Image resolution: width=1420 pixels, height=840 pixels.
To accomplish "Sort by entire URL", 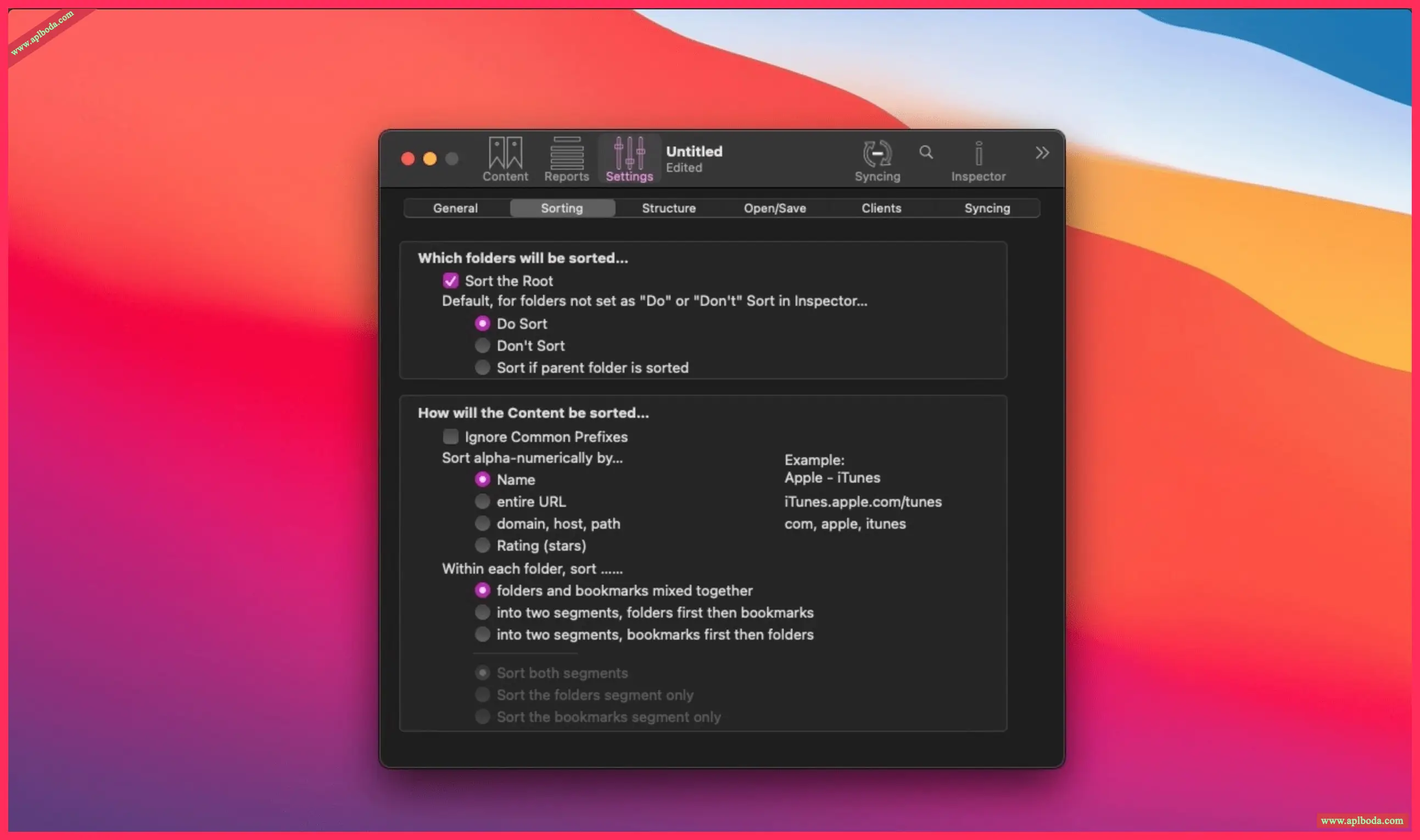I will (482, 501).
